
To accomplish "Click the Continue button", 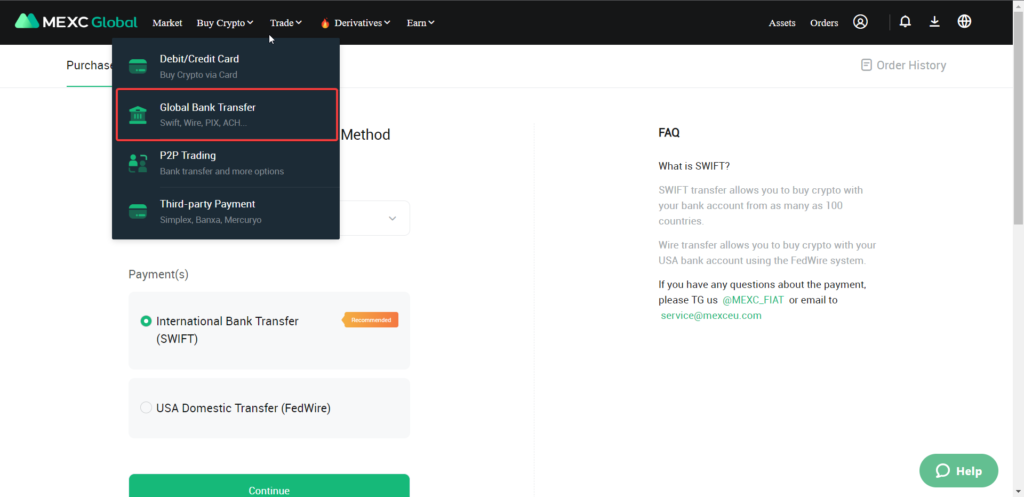I will point(269,485).
